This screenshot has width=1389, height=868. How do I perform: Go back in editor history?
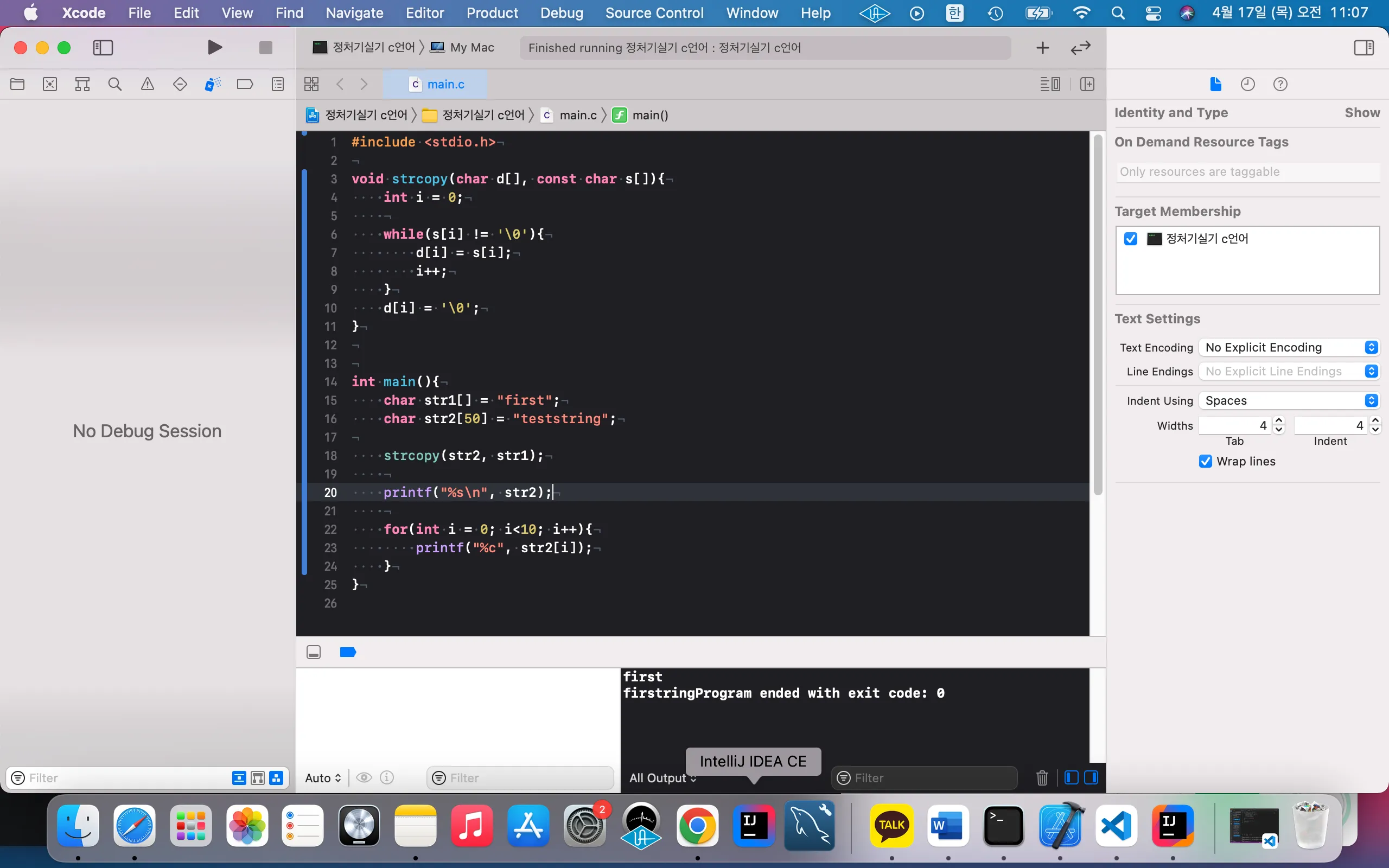click(x=340, y=85)
